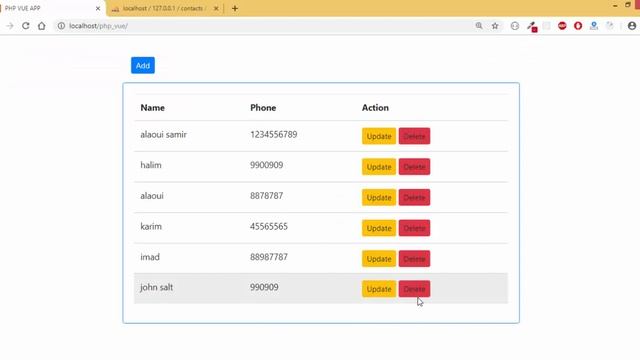
Task: View site information icon in address bar
Action: point(61,26)
